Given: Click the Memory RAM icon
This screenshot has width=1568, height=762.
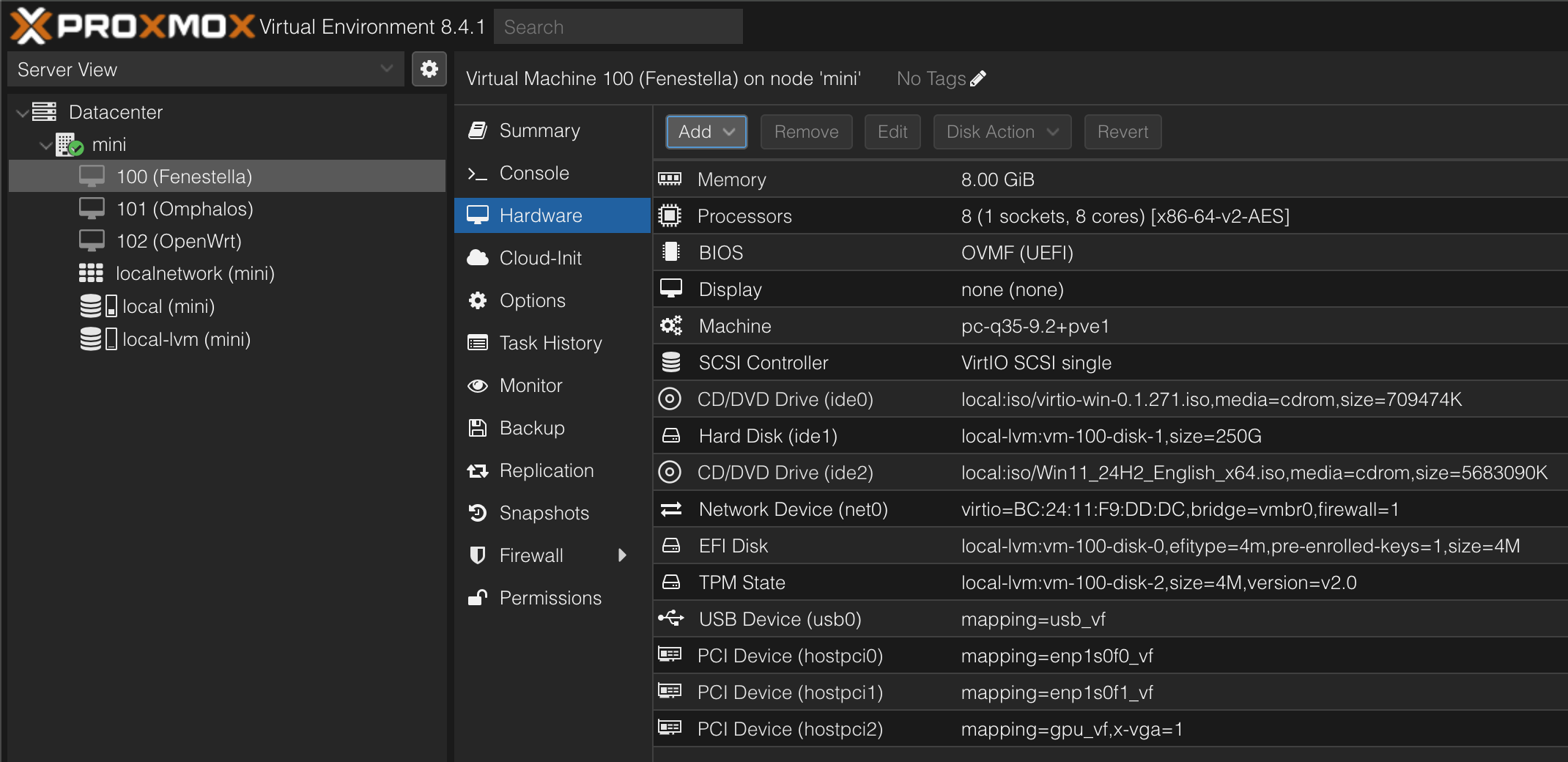Looking at the screenshot, I should pos(670,179).
